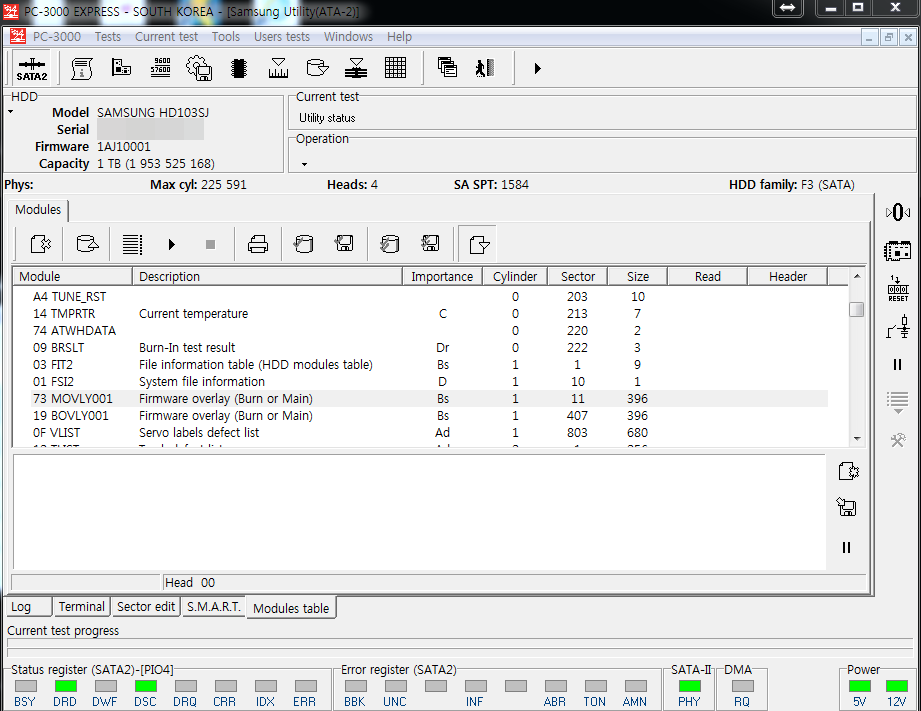Sort by the Size column header
Viewport: 921px width, 711px height.
click(638, 276)
